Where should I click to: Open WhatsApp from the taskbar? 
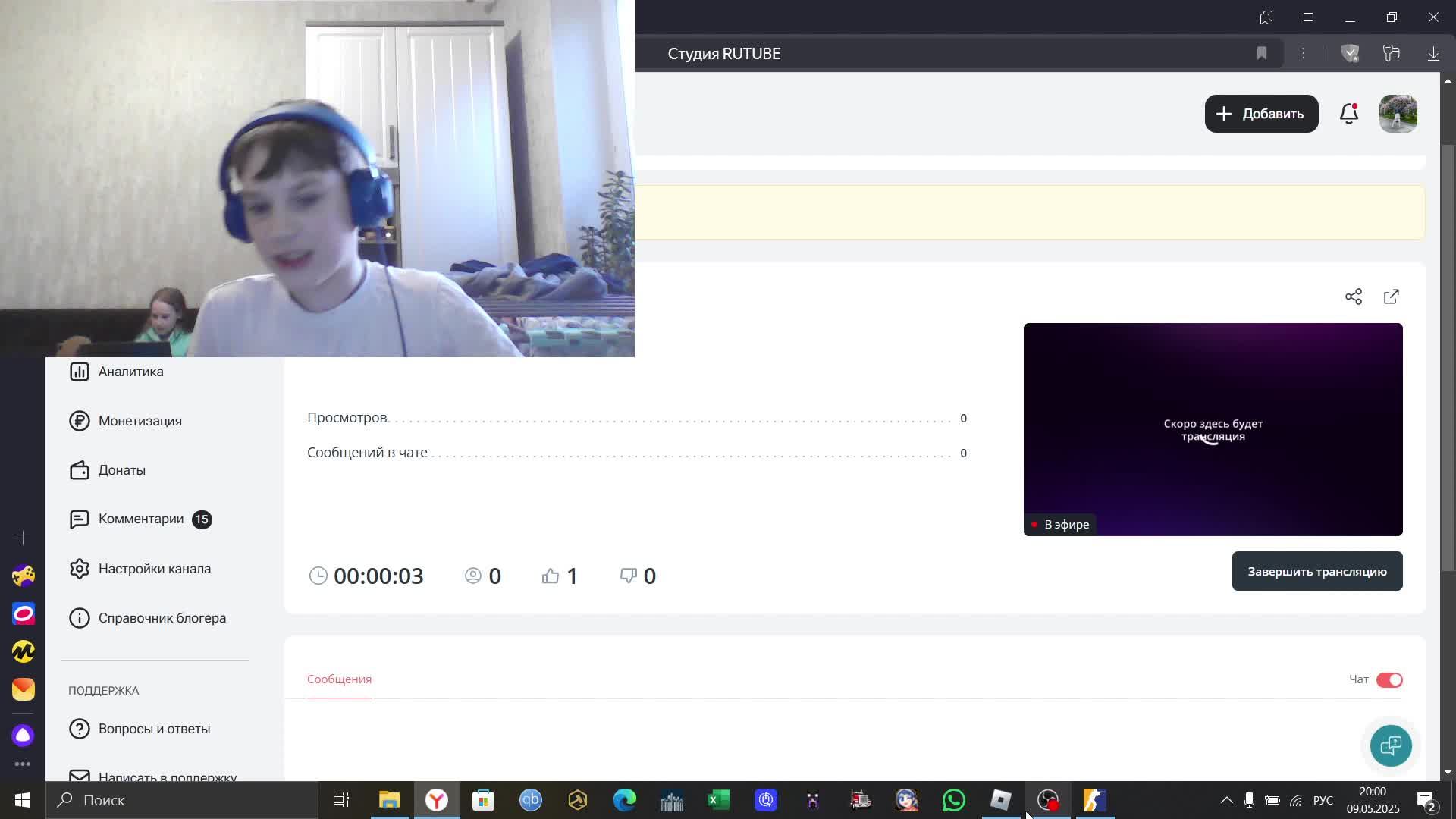(953, 800)
